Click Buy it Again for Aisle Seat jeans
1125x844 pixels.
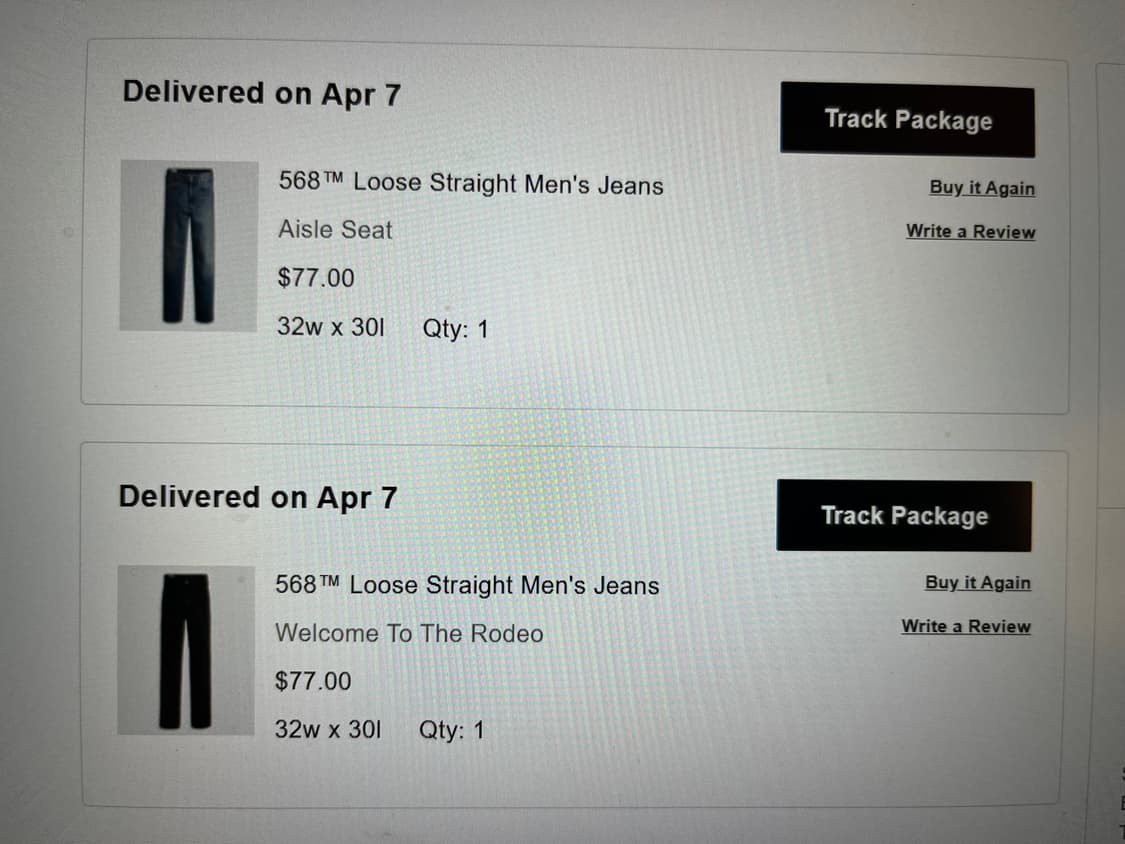tap(981, 188)
